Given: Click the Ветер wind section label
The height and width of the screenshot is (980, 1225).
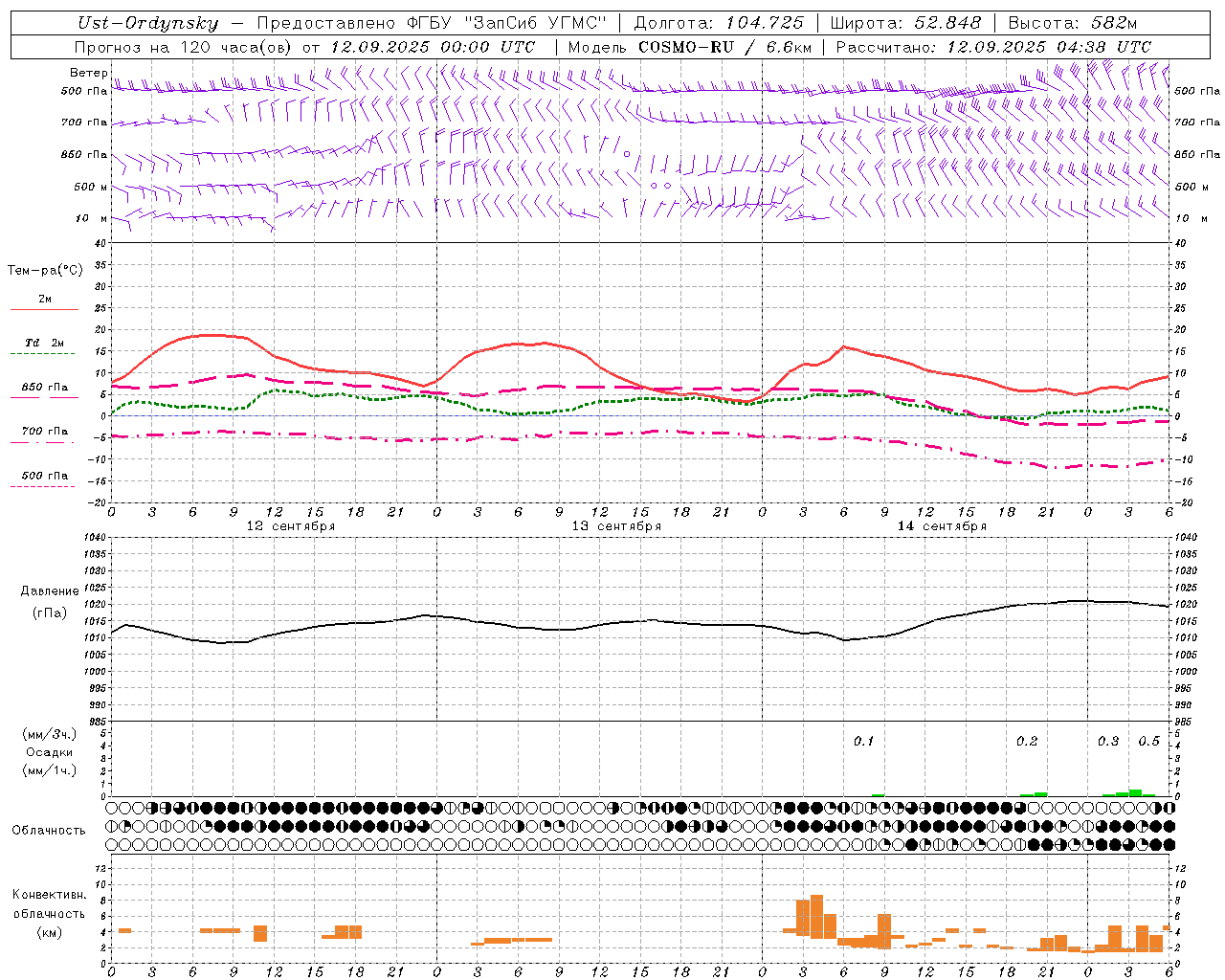Looking at the screenshot, I should [89, 73].
